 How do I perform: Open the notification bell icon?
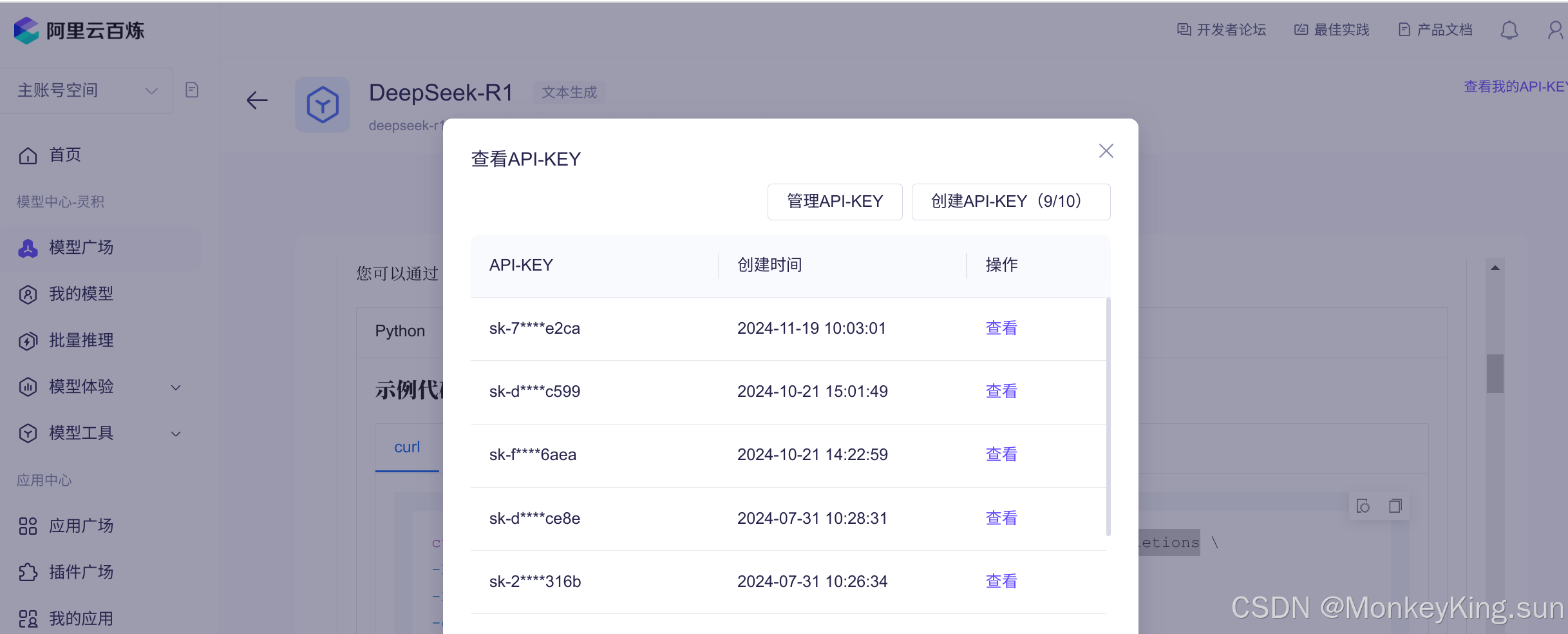coord(1509,30)
